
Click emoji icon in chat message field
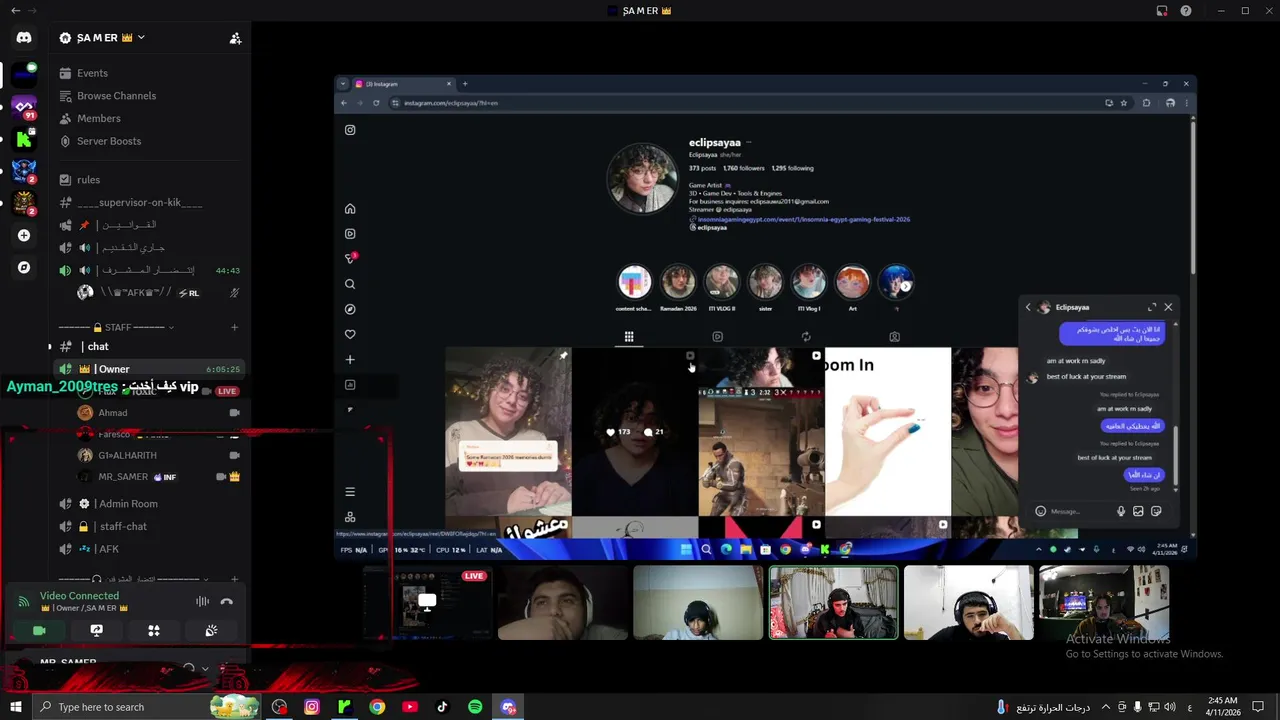tap(1041, 511)
